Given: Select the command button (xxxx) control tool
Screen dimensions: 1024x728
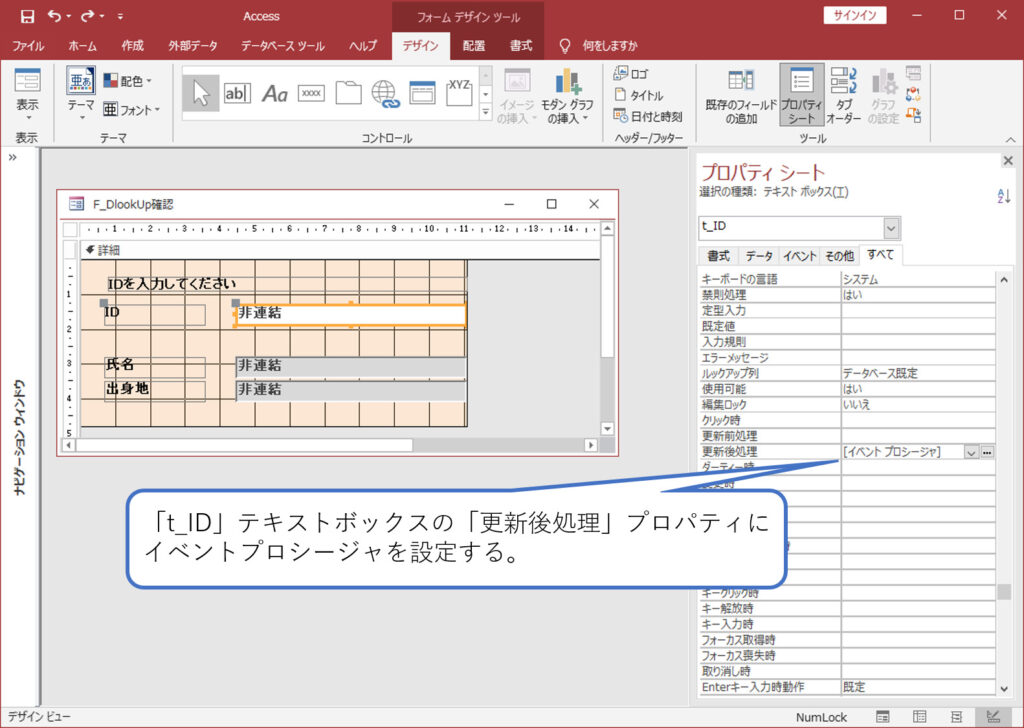Looking at the screenshot, I should click(x=312, y=93).
